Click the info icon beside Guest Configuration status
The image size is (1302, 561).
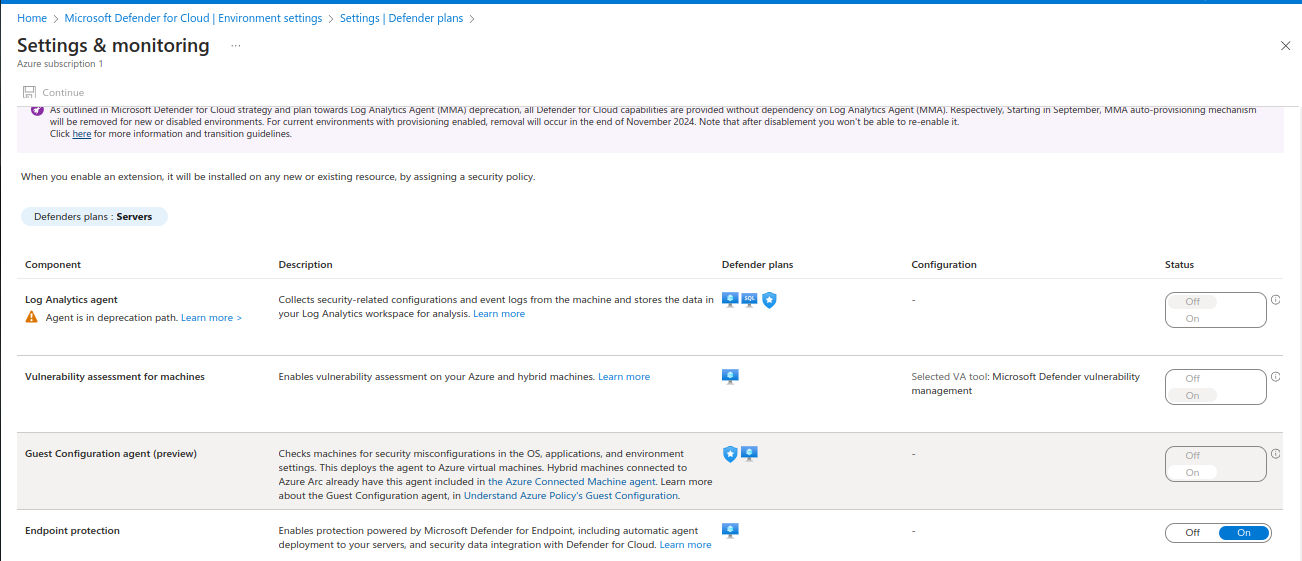point(1275,453)
